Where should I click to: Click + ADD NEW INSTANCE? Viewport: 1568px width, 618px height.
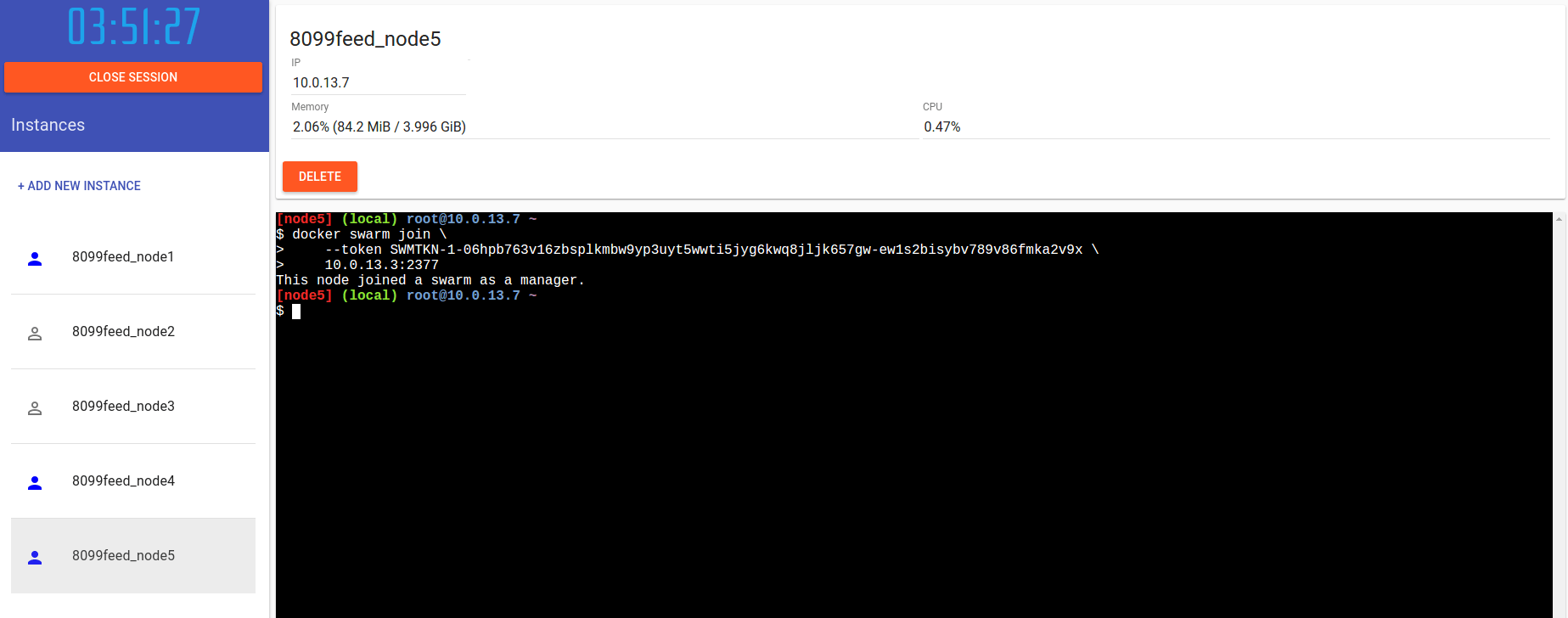[79, 186]
